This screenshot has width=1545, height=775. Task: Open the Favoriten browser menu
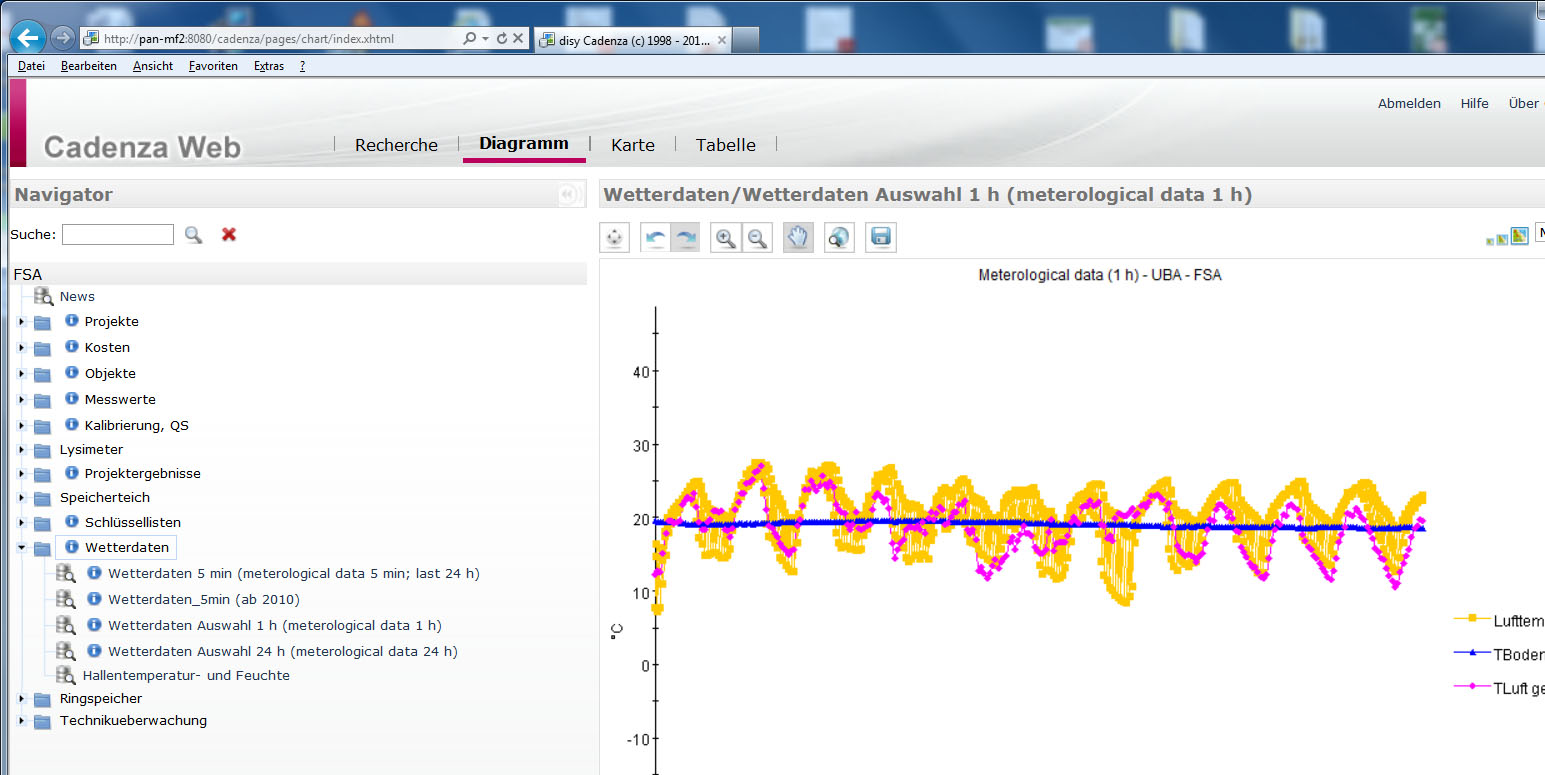pos(213,66)
